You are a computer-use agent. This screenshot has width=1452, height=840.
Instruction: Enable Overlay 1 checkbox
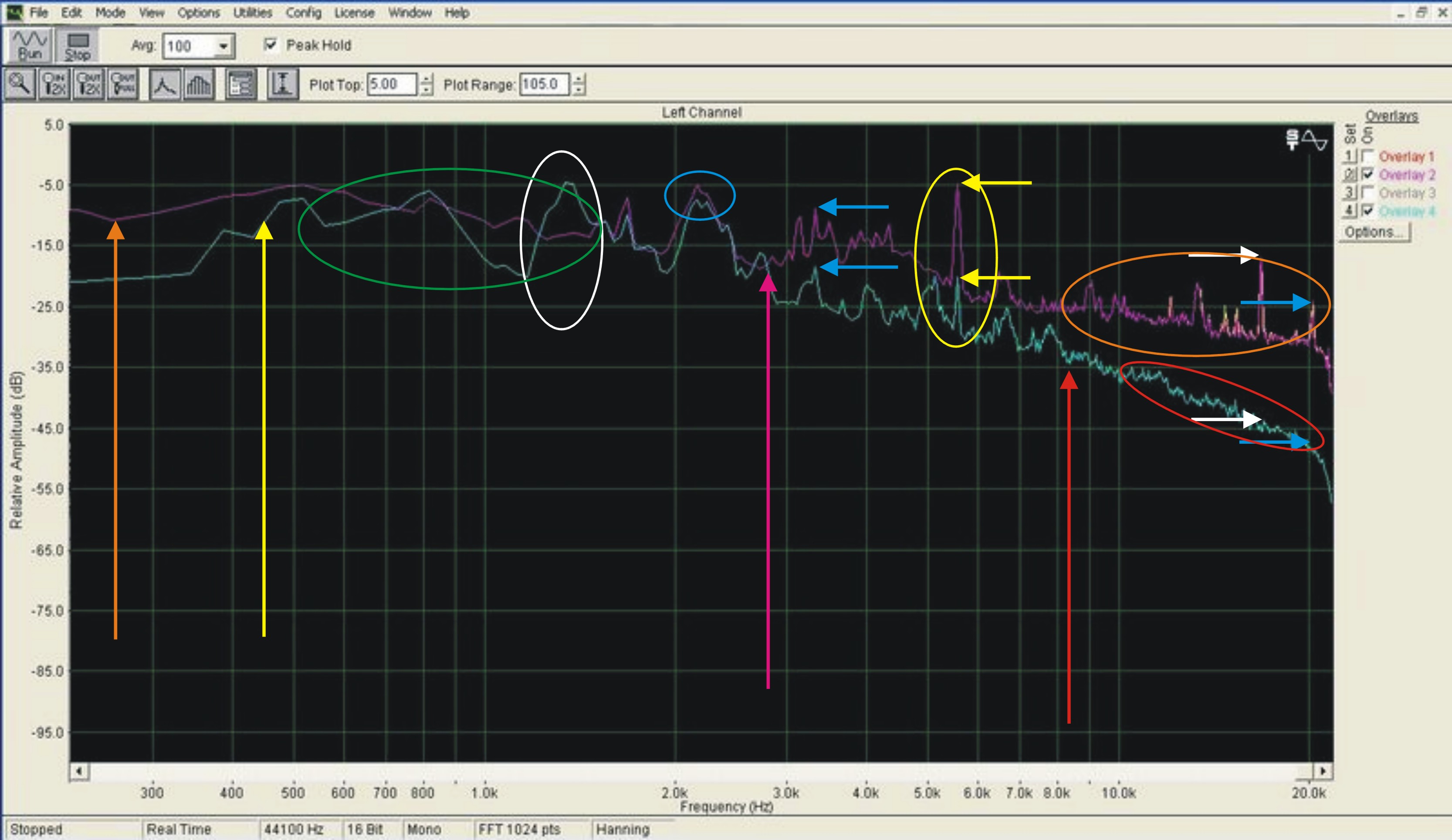(1367, 156)
